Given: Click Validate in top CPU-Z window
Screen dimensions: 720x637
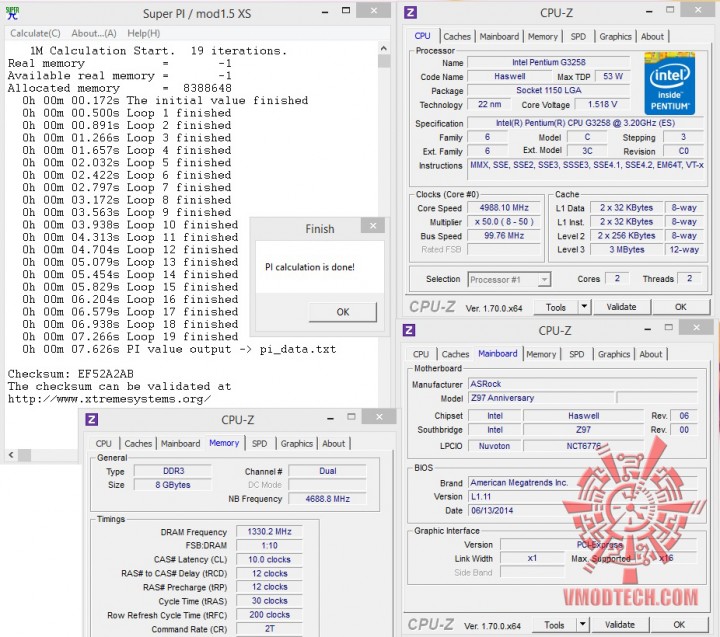Looking at the screenshot, I should [621, 307].
